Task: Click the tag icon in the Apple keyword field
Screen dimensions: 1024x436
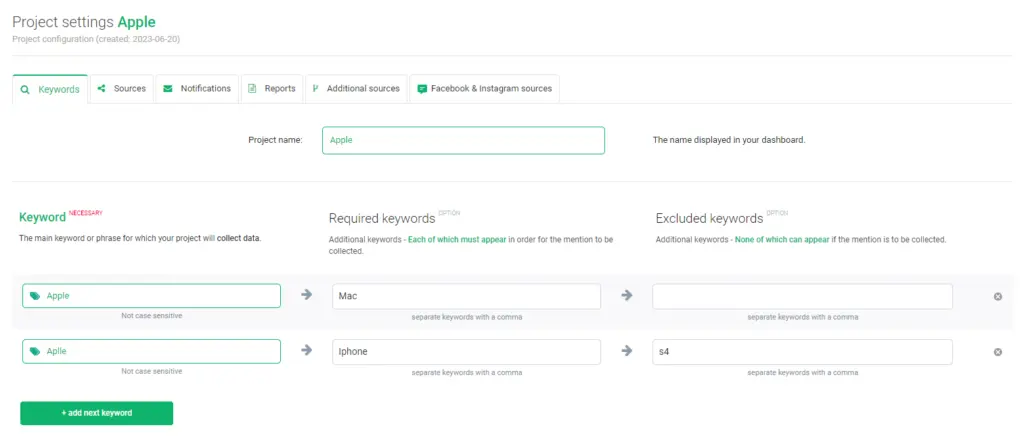Action: tap(35, 296)
